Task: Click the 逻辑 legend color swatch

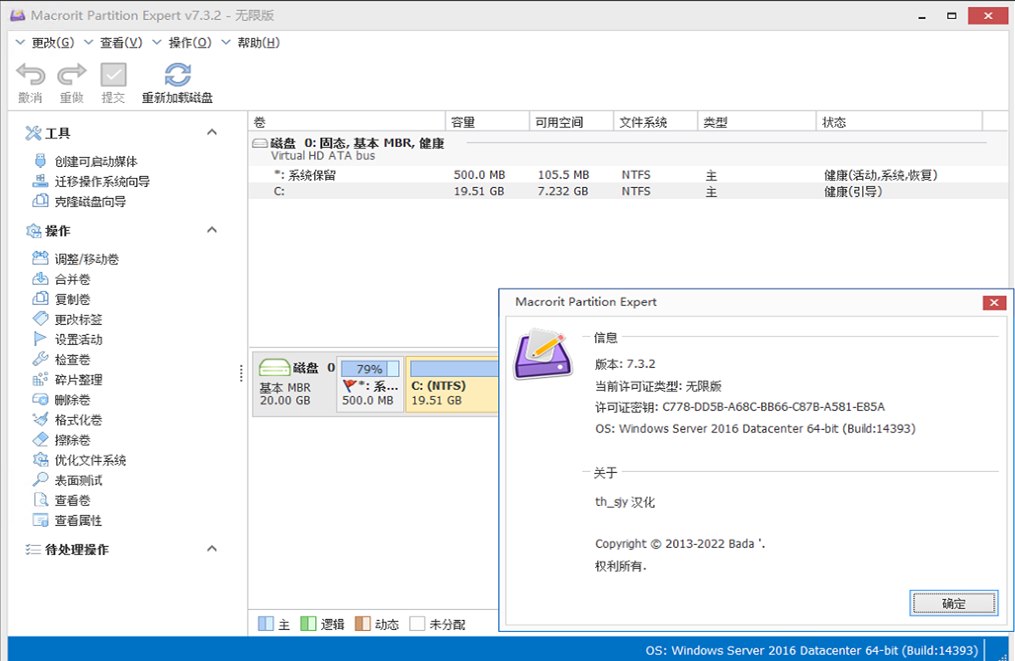Action: (x=308, y=623)
